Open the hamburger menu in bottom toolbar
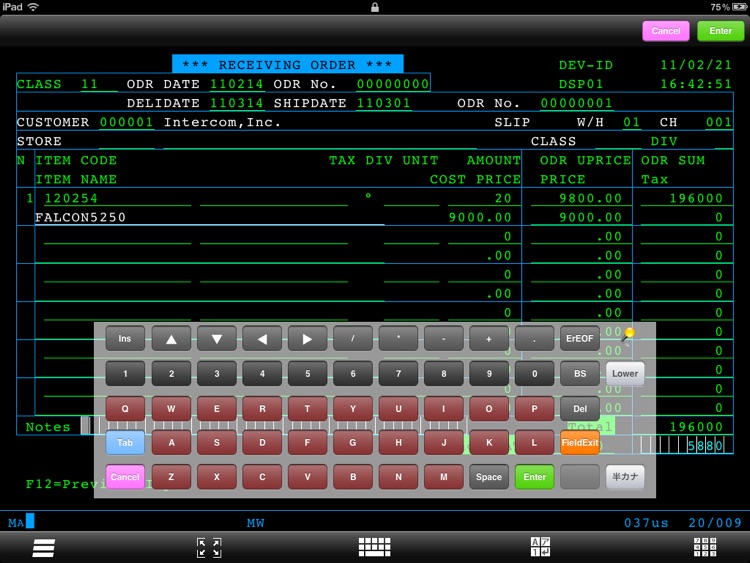750x563 pixels. (44, 547)
